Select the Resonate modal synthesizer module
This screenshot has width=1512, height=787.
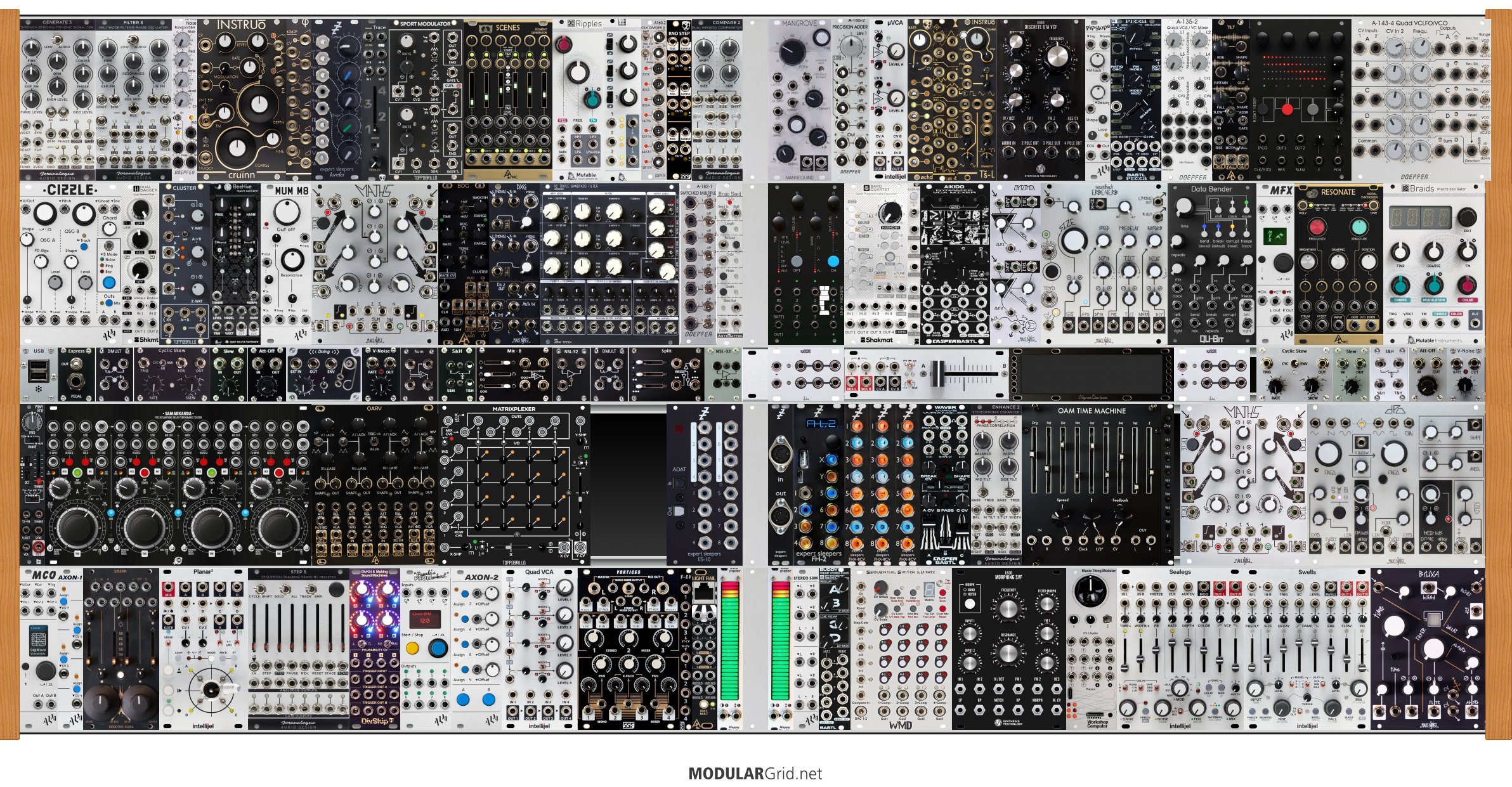click(x=1339, y=264)
